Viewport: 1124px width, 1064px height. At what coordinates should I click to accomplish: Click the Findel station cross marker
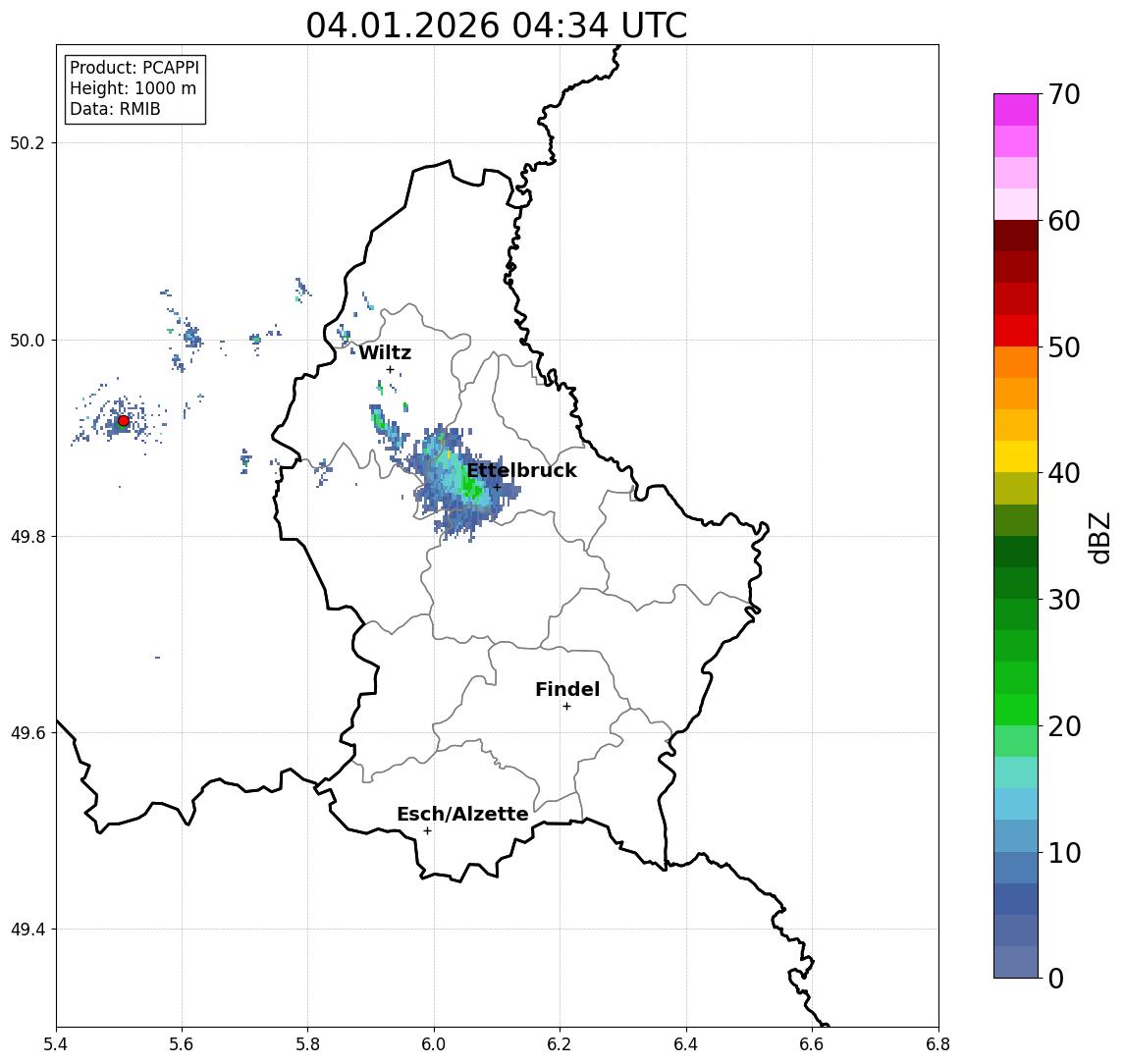566,707
